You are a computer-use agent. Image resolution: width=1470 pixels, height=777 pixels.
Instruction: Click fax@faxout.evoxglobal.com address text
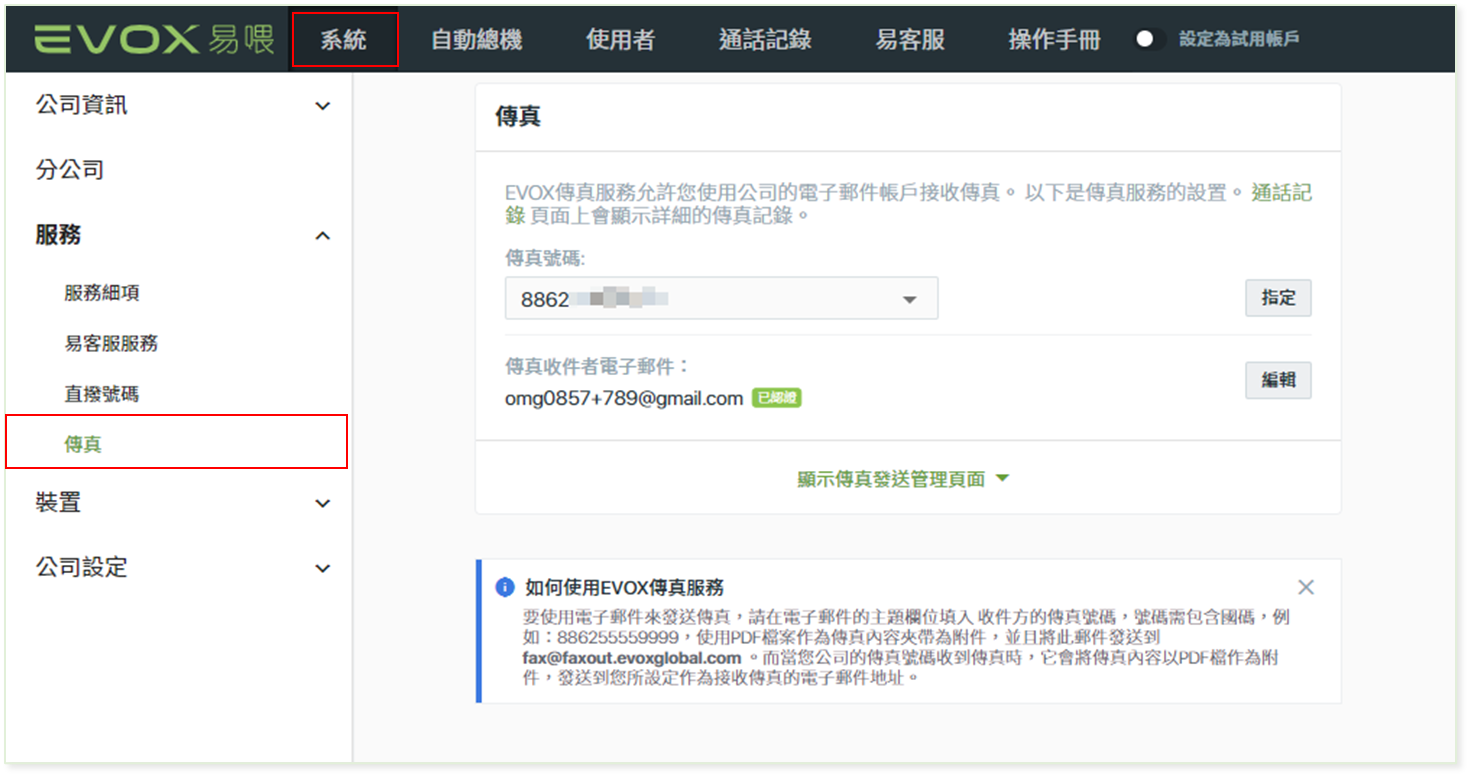(632, 658)
